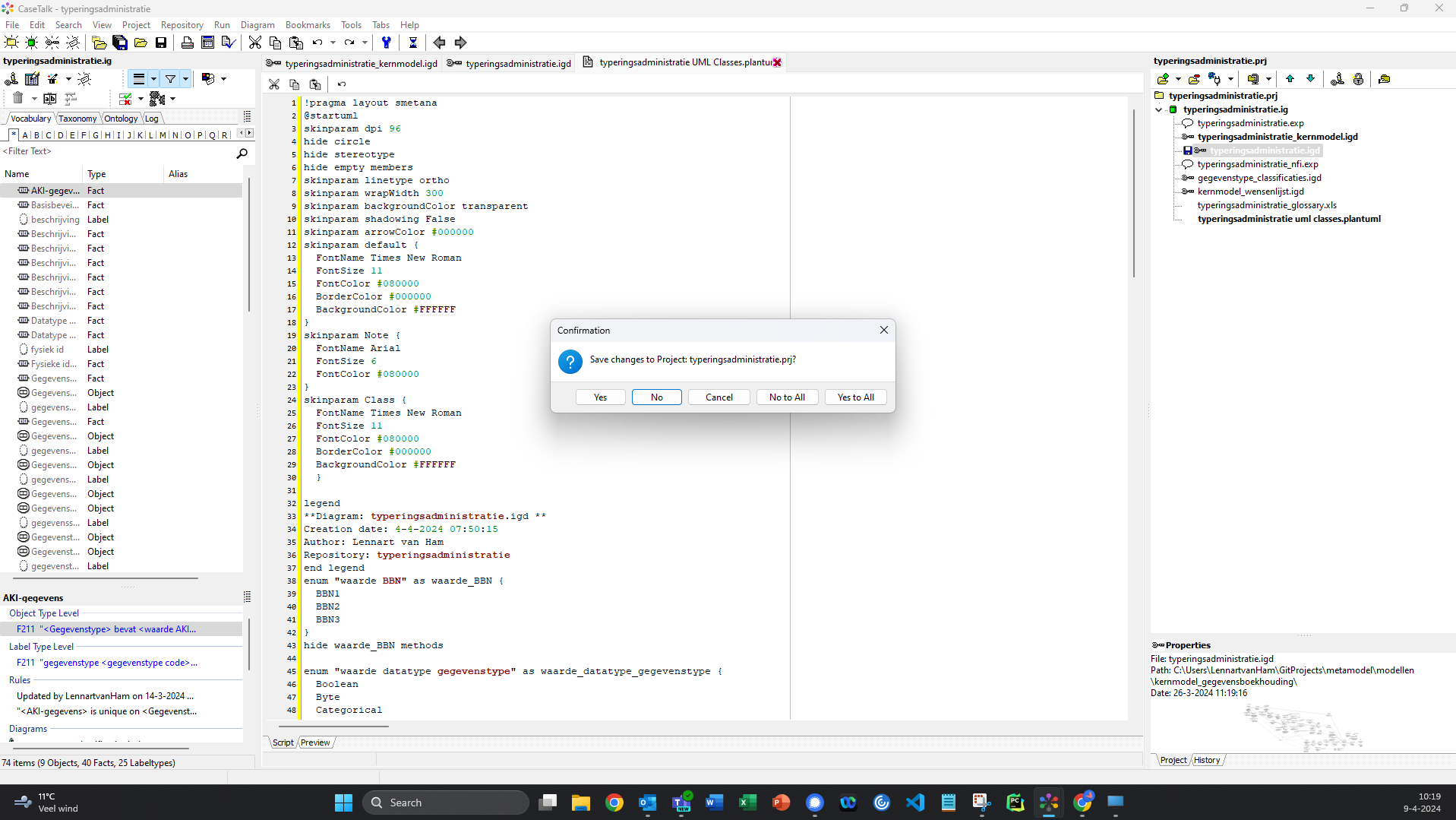Click the hourglass icon in main toolbar

click(x=412, y=43)
